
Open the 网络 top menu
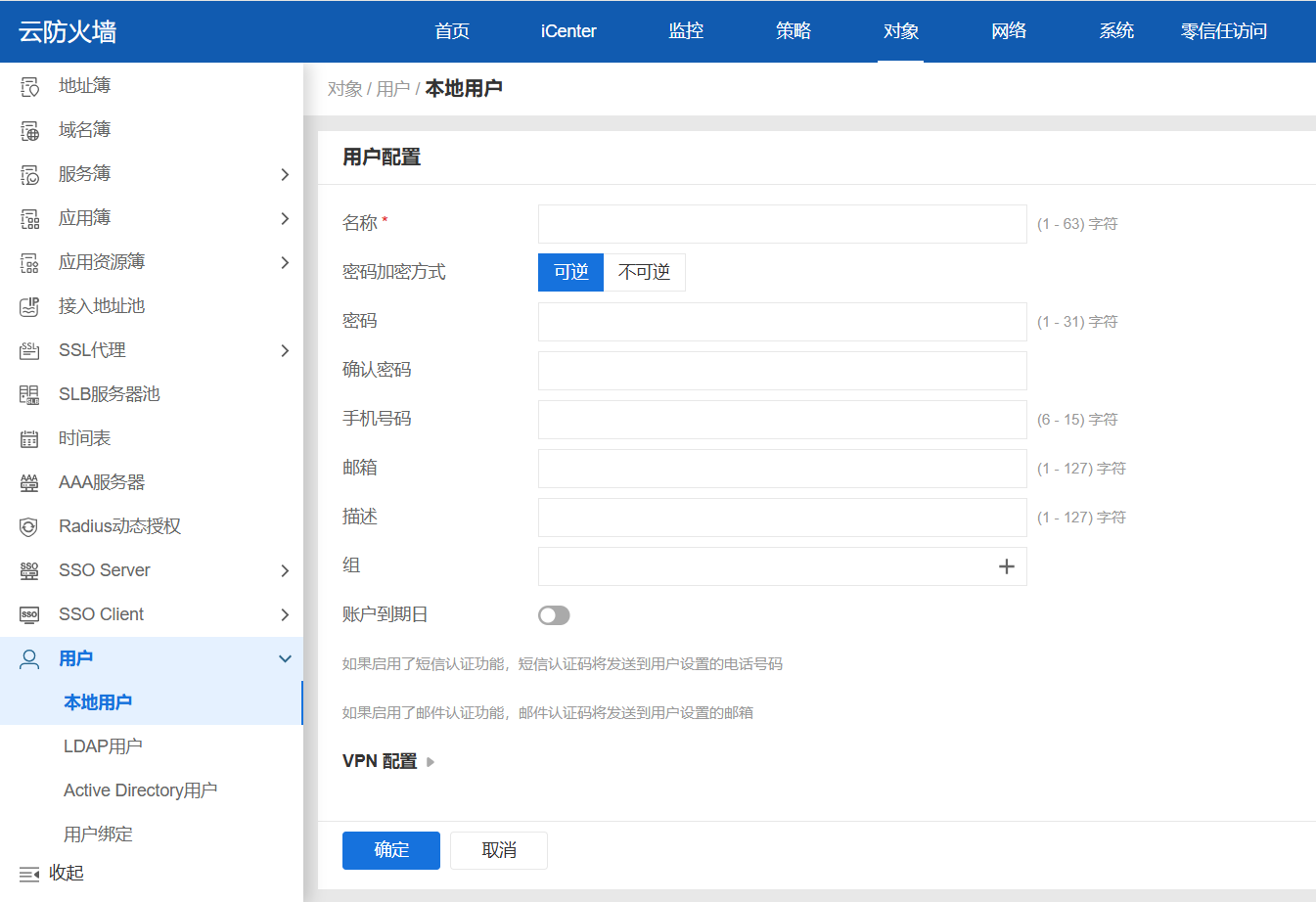coord(1009,31)
